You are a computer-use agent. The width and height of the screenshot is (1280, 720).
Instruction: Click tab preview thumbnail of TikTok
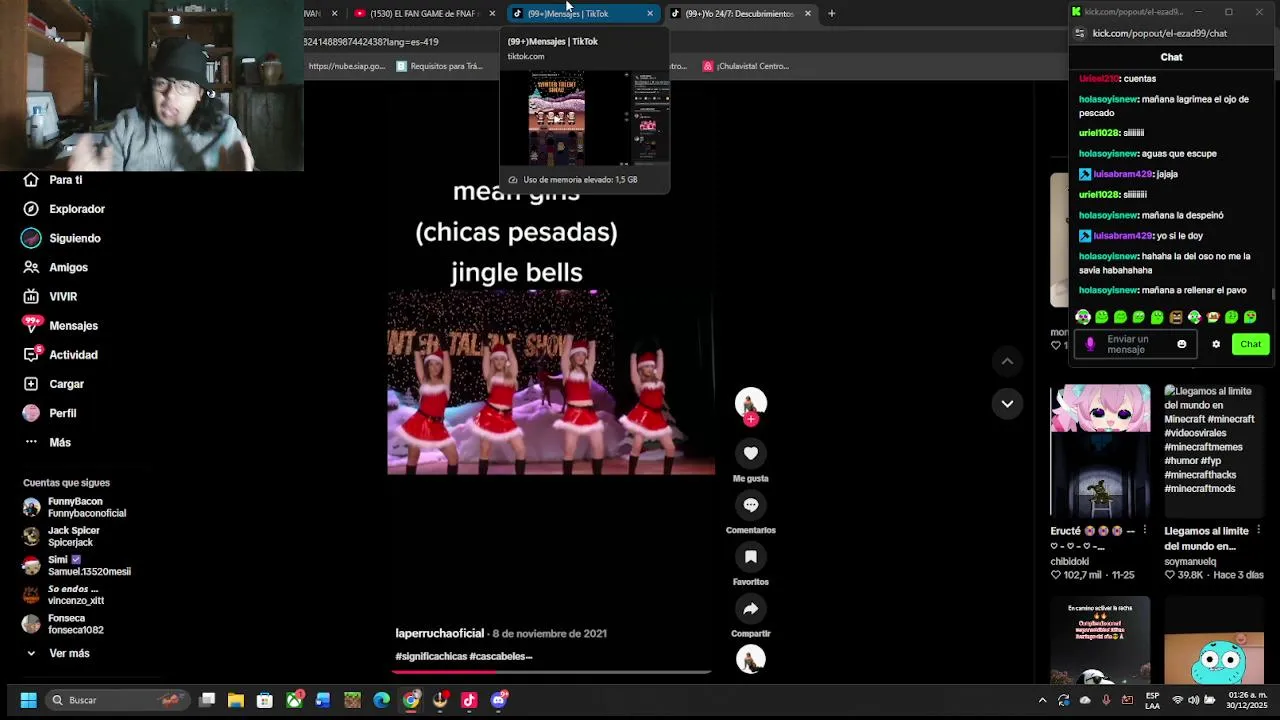[586, 117]
